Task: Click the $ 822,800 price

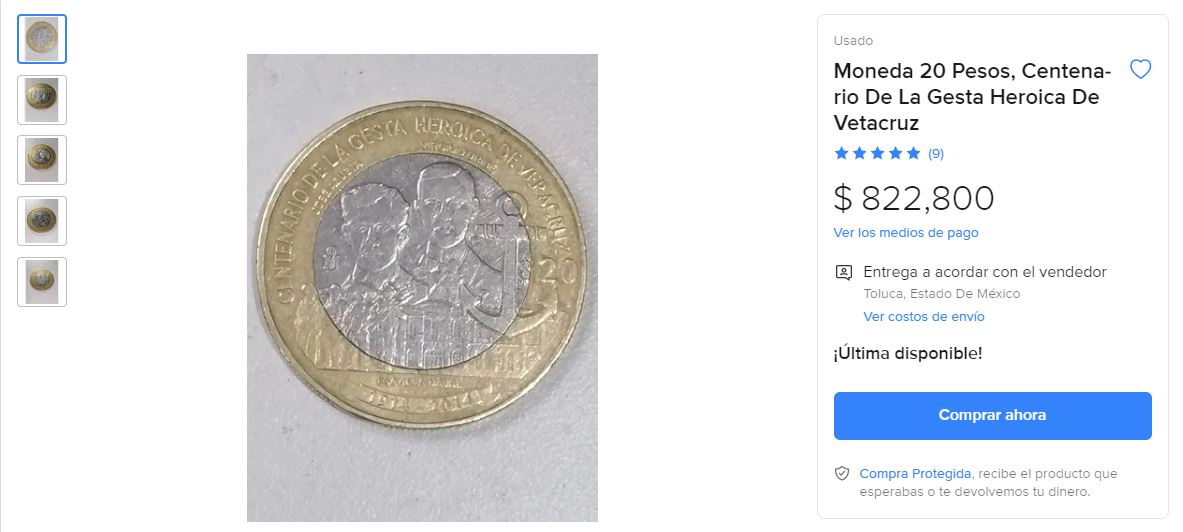Action: point(914,198)
